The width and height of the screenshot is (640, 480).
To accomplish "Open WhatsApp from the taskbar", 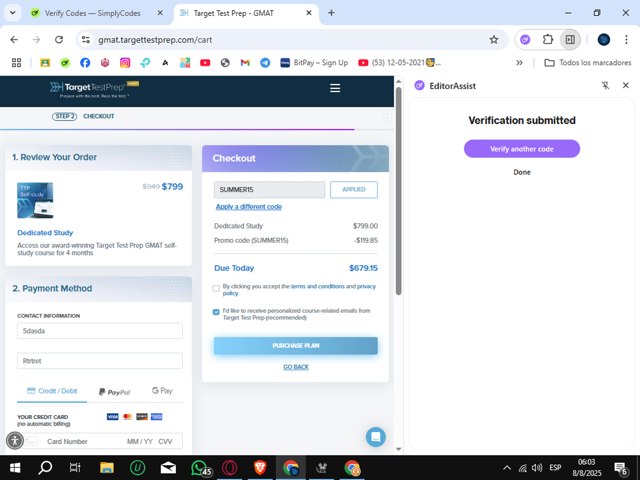I will (x=200, y=468).
